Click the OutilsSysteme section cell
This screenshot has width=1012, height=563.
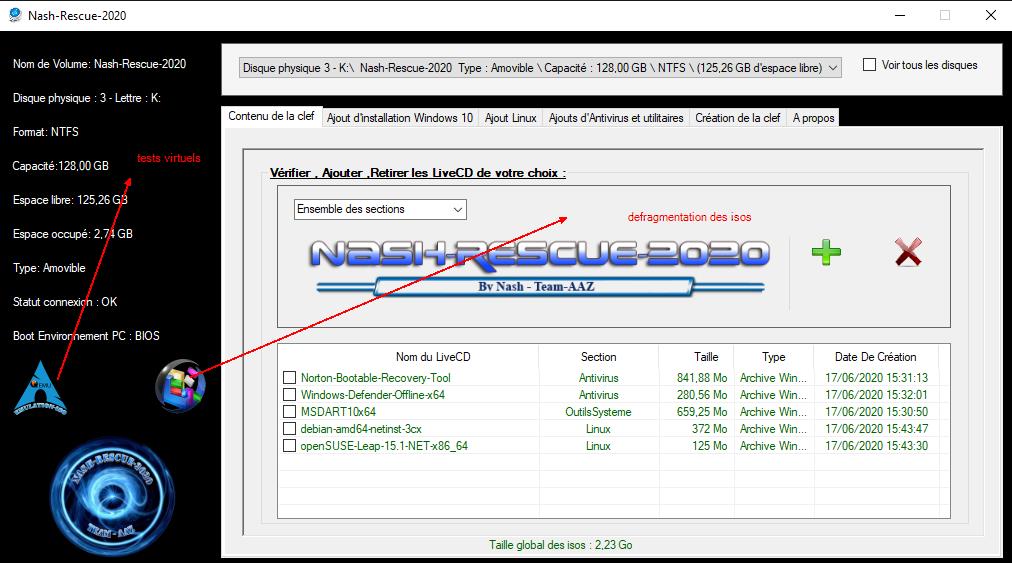(x=598, y=412)
